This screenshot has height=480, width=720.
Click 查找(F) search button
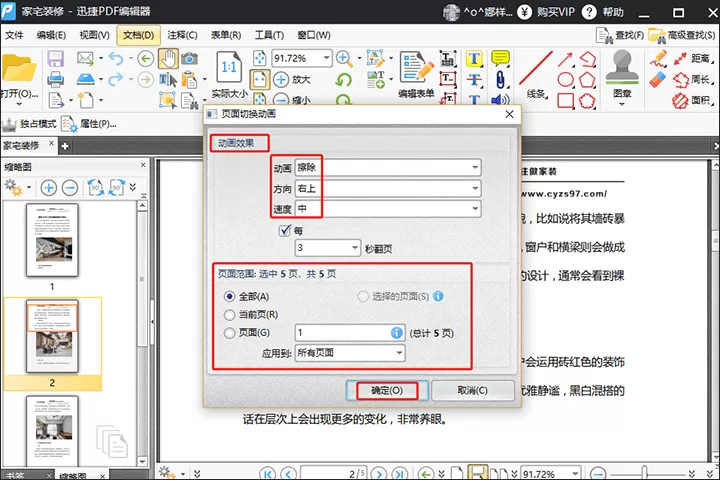click(620, 35)
